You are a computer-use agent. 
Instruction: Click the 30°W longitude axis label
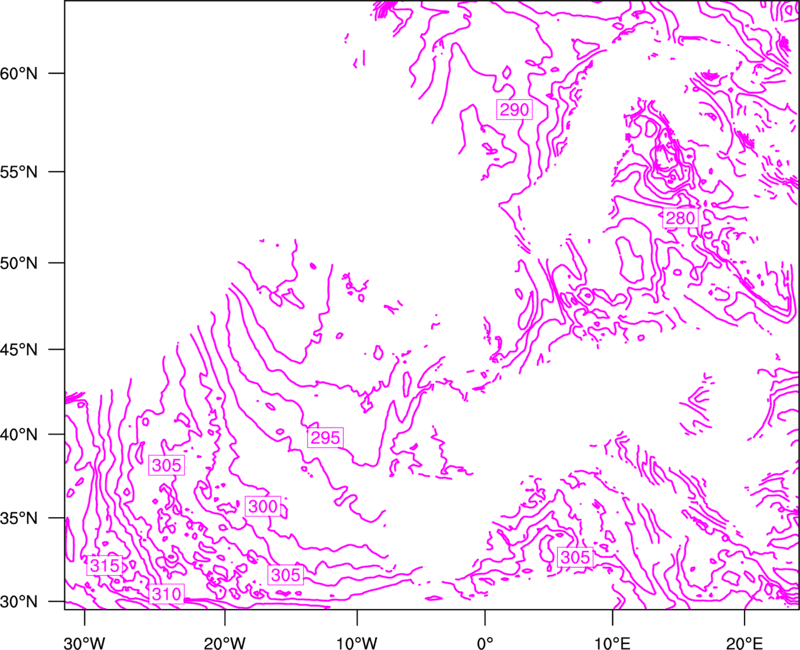85,643
